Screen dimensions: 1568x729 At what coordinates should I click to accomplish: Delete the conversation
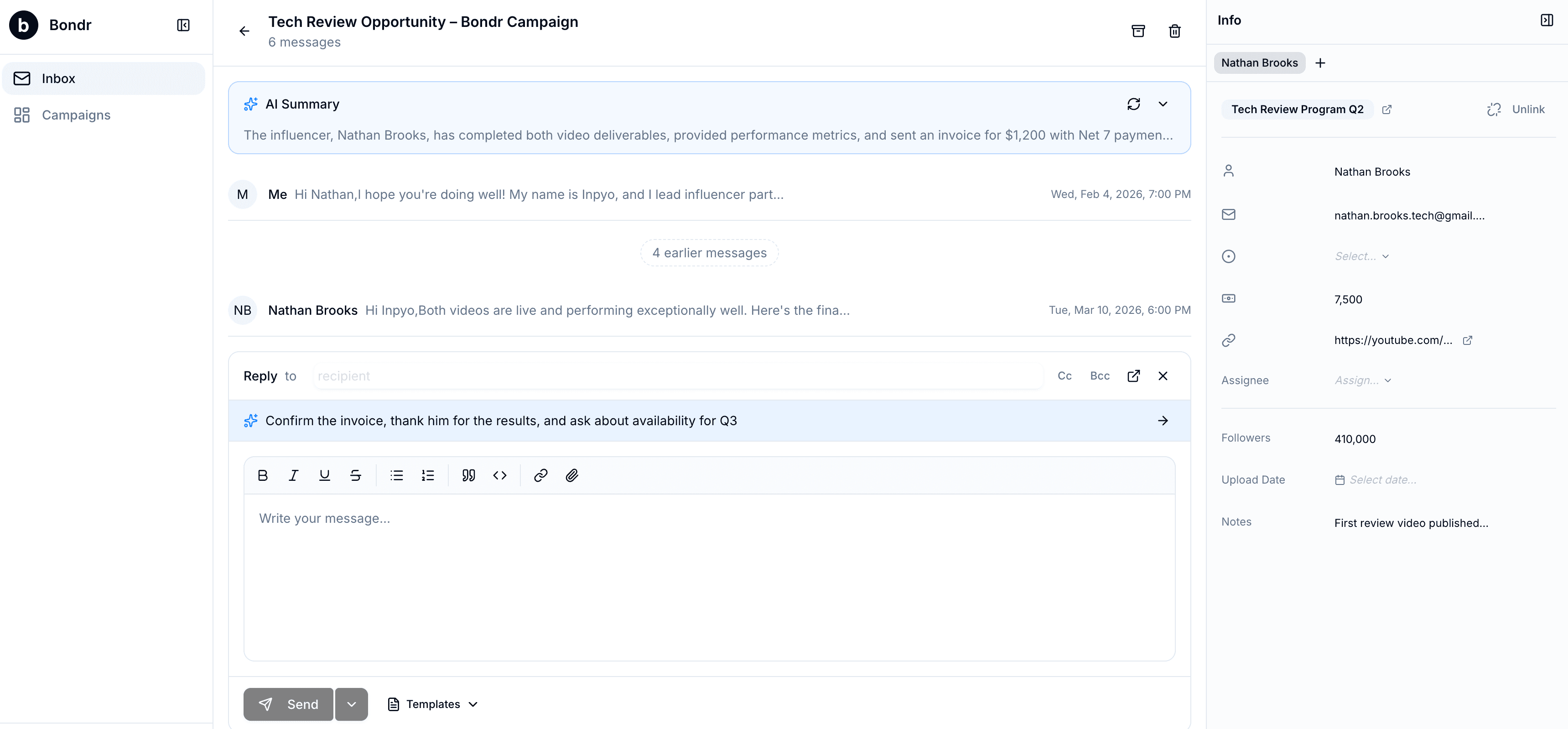click(x=1175, y=31)
